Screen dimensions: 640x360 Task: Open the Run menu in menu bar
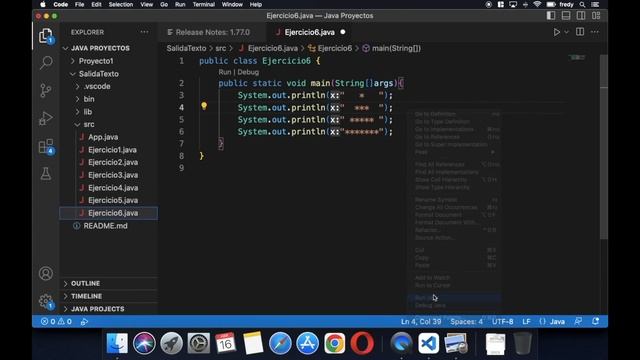point(180,4)
